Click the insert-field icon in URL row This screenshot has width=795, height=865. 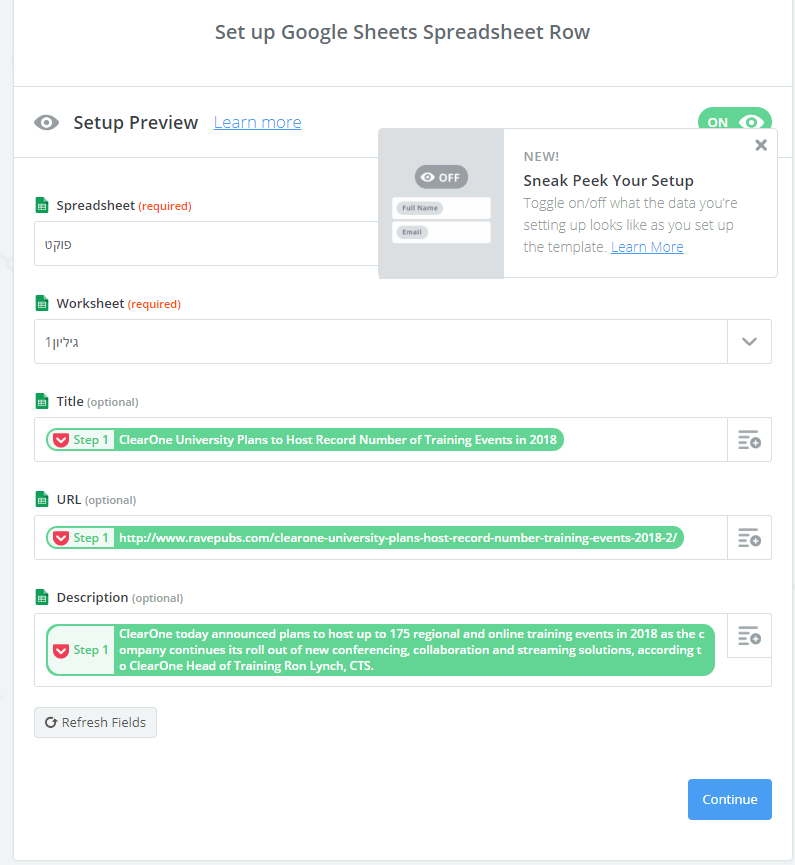point(749,538)
